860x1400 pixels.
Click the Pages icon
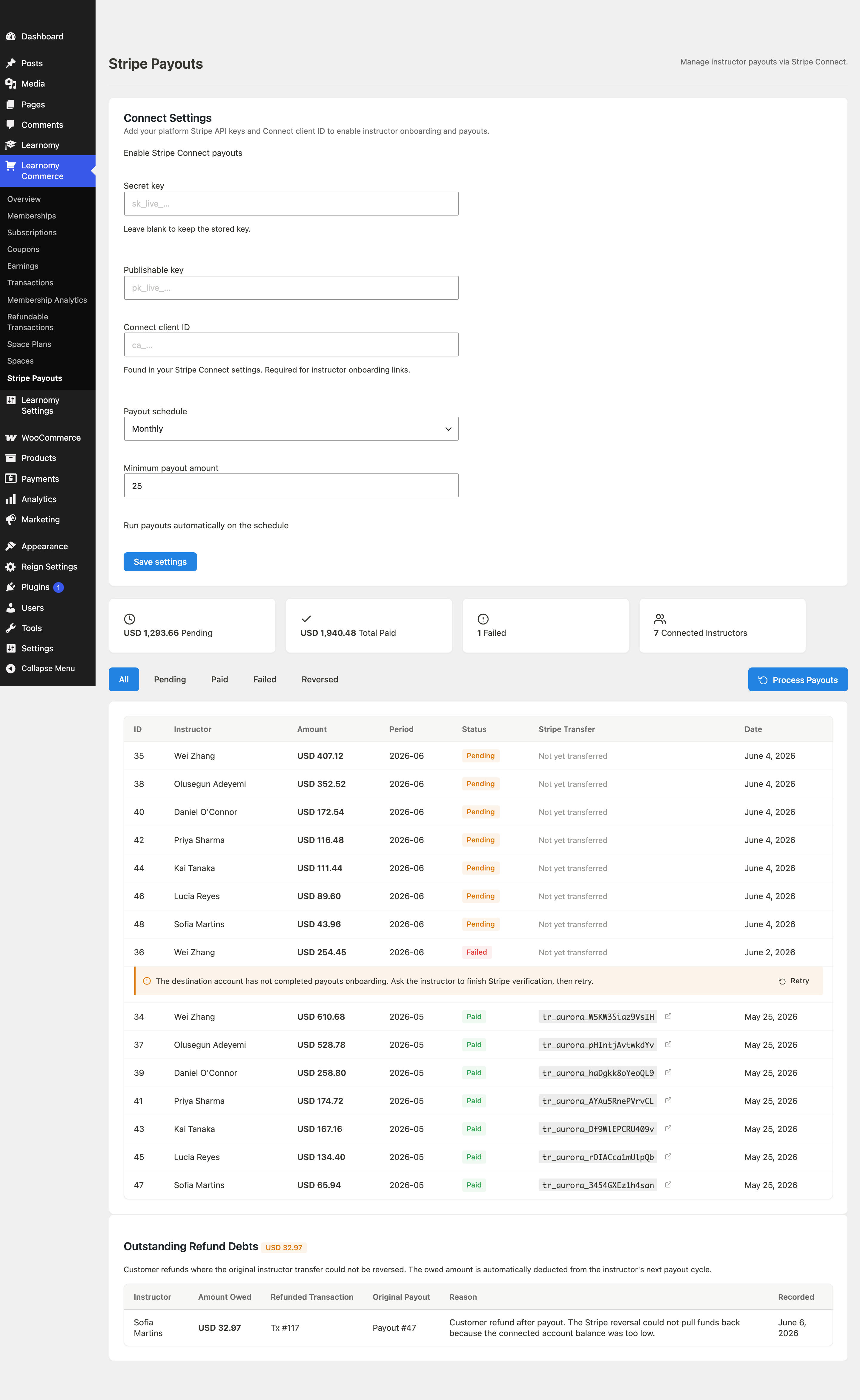pyautogui.click(x=10, y=104)
